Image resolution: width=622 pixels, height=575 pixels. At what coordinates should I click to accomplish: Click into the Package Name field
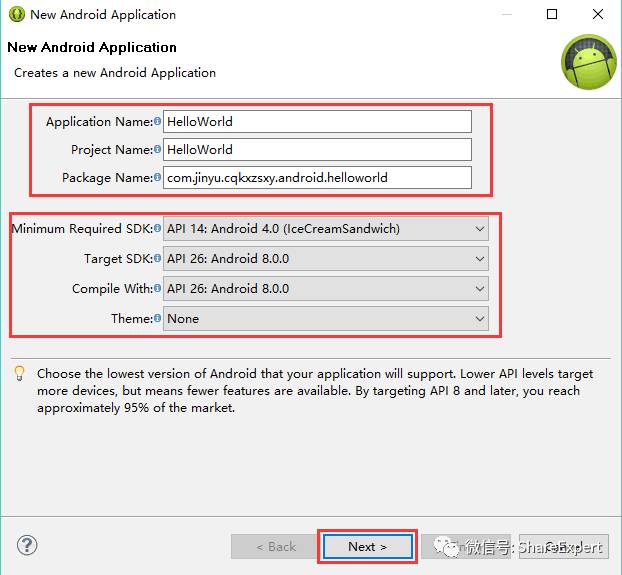tap(317, 177)
